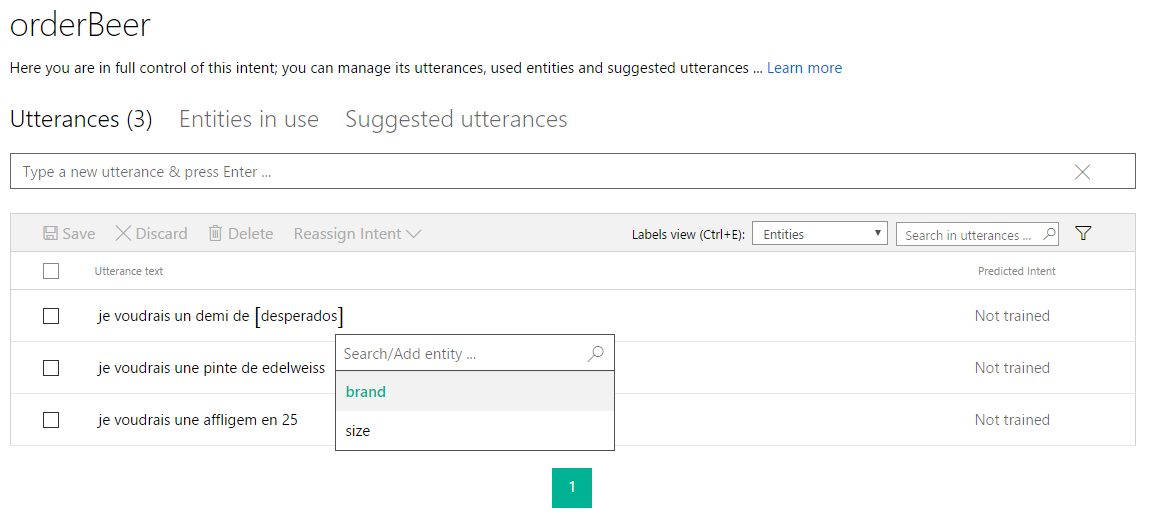Open the utterance filter funnel icon
This screenshot has height=520, width=1169.
click(1083, 234)
